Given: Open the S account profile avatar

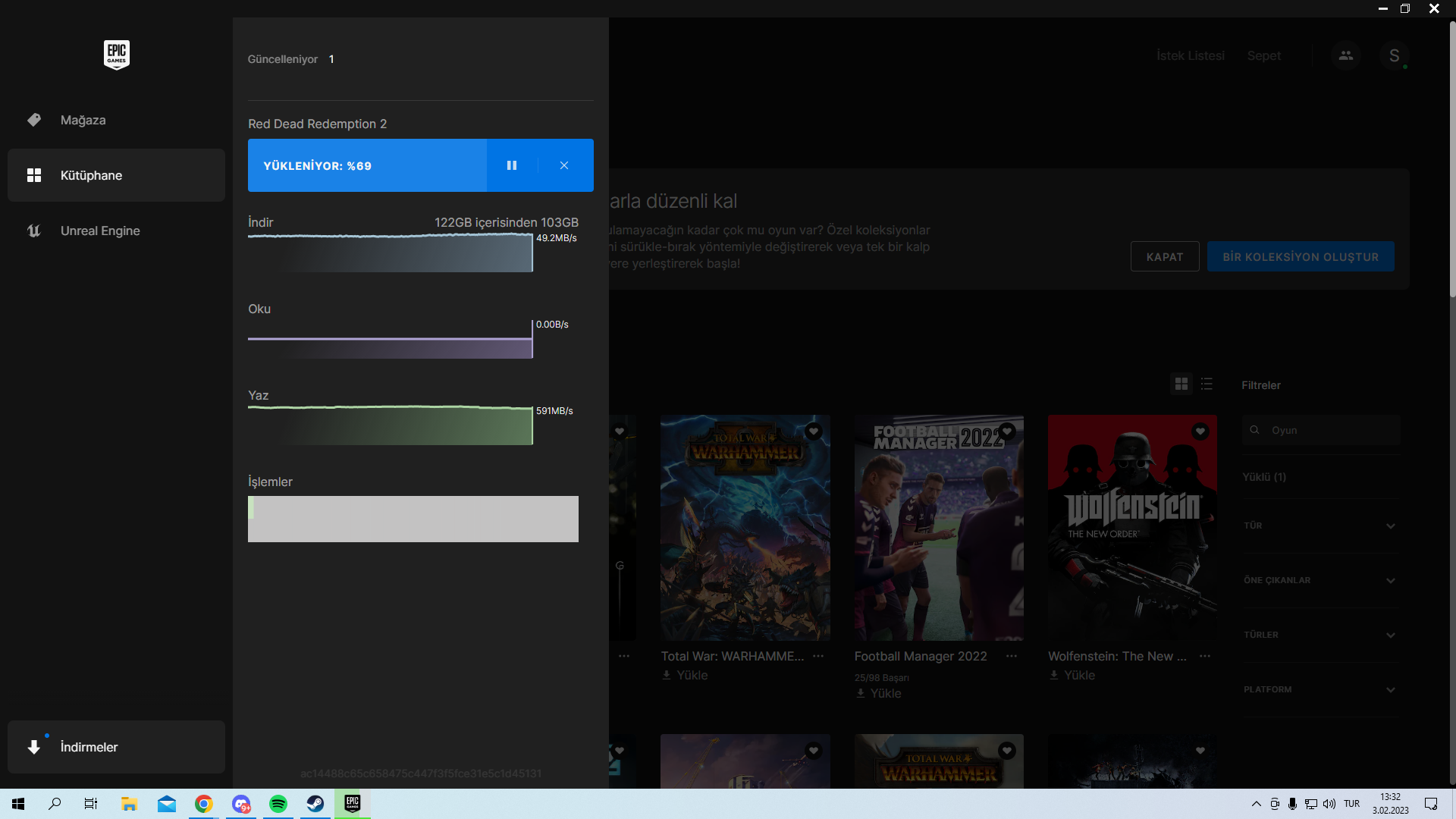Looking at the screenshot, I should click(x=1394, y=55).
